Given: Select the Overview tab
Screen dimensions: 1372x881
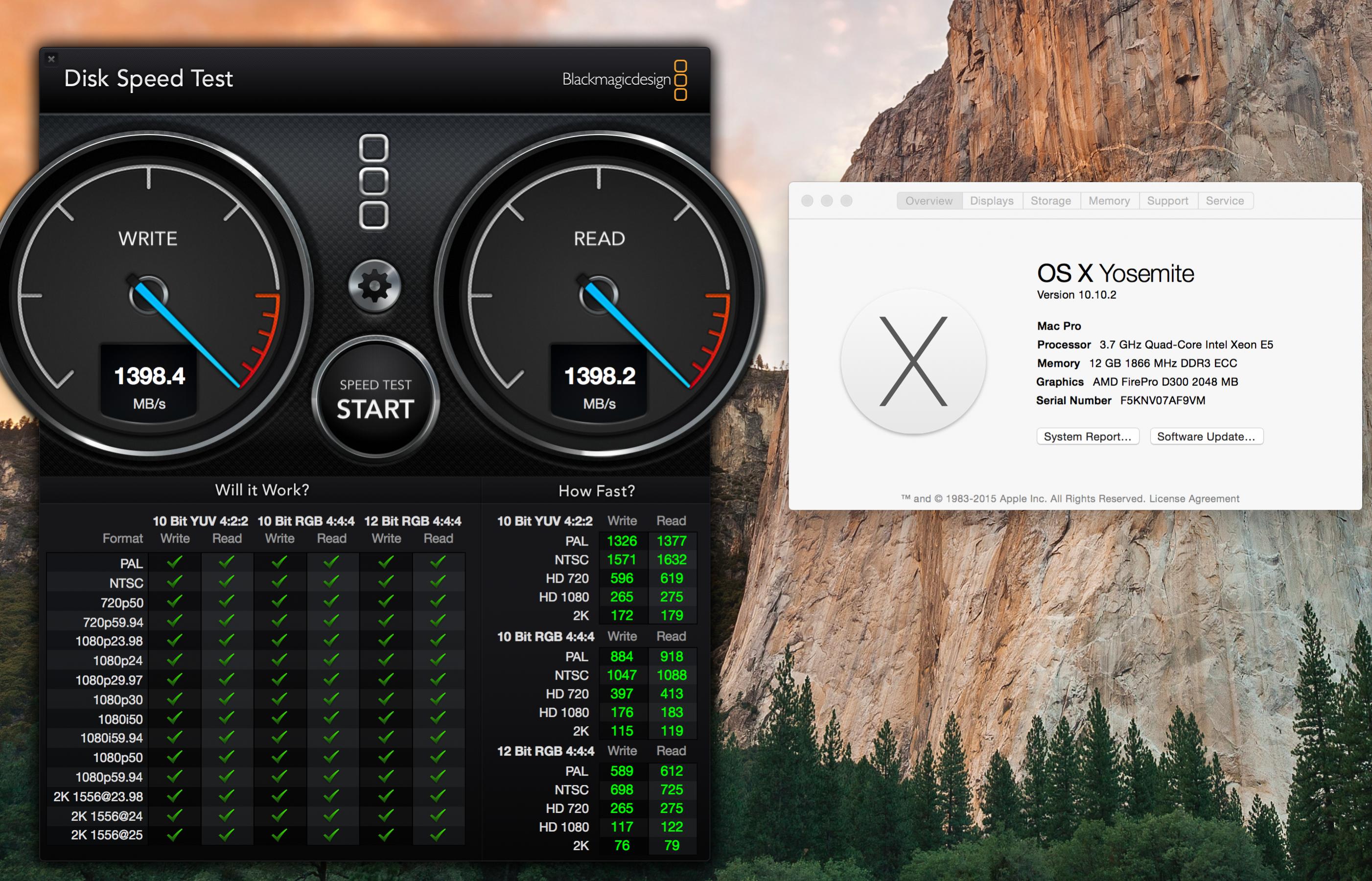Looking at the screenshot, I should (929, 201).
